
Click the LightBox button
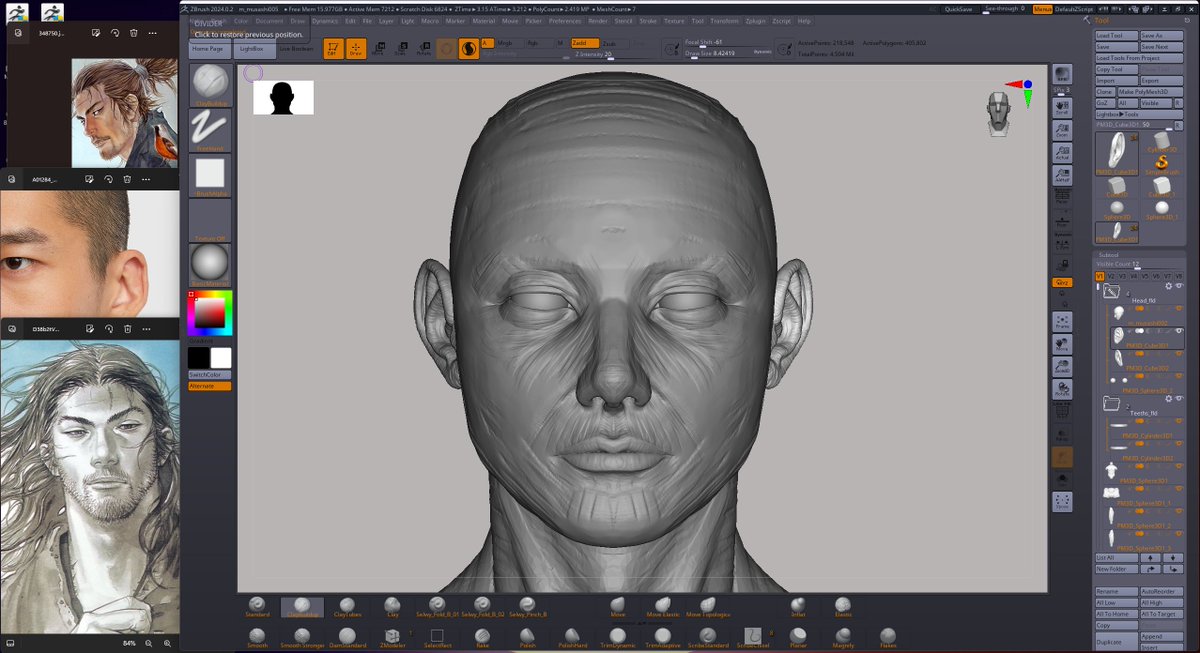click(255, 49)
